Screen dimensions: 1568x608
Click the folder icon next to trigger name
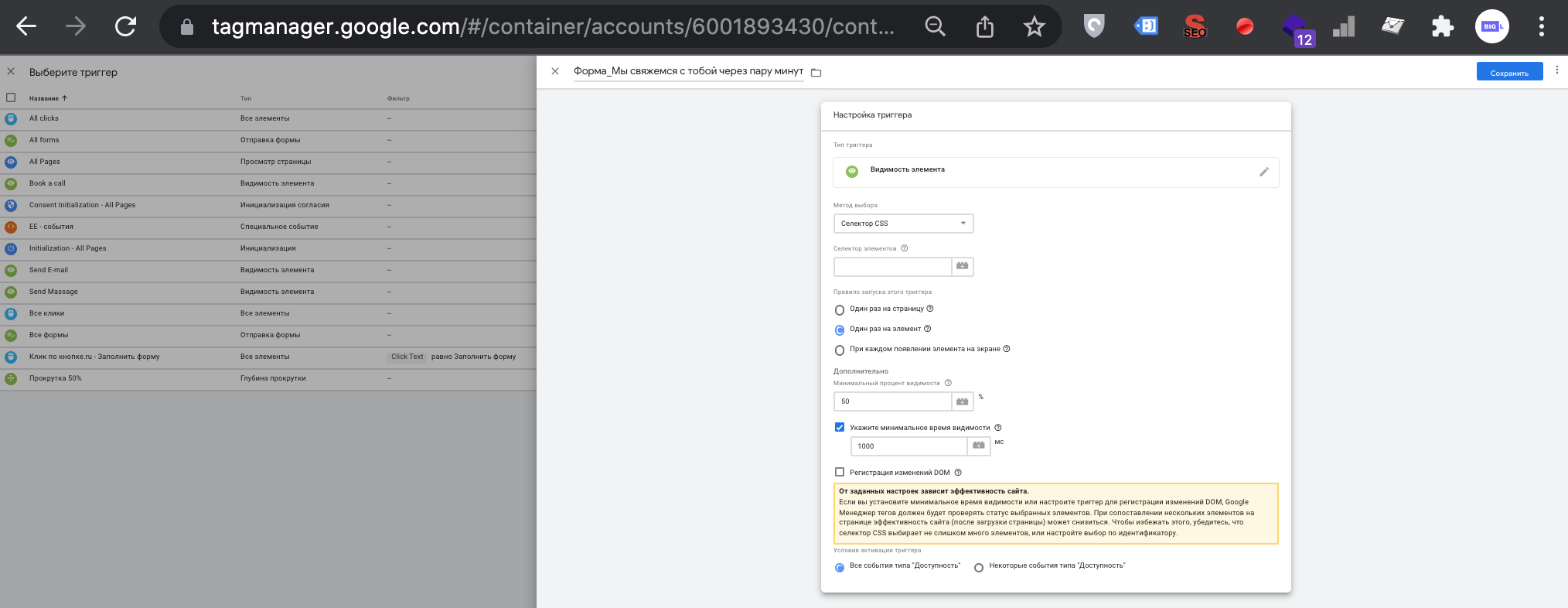pyautogui.click(x=816, y=73)
